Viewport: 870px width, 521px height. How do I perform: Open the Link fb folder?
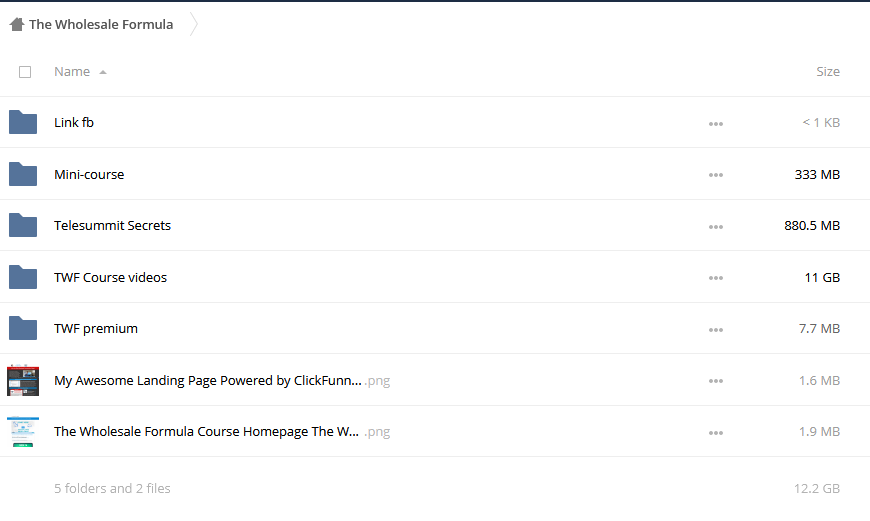[x=74, y=123]
